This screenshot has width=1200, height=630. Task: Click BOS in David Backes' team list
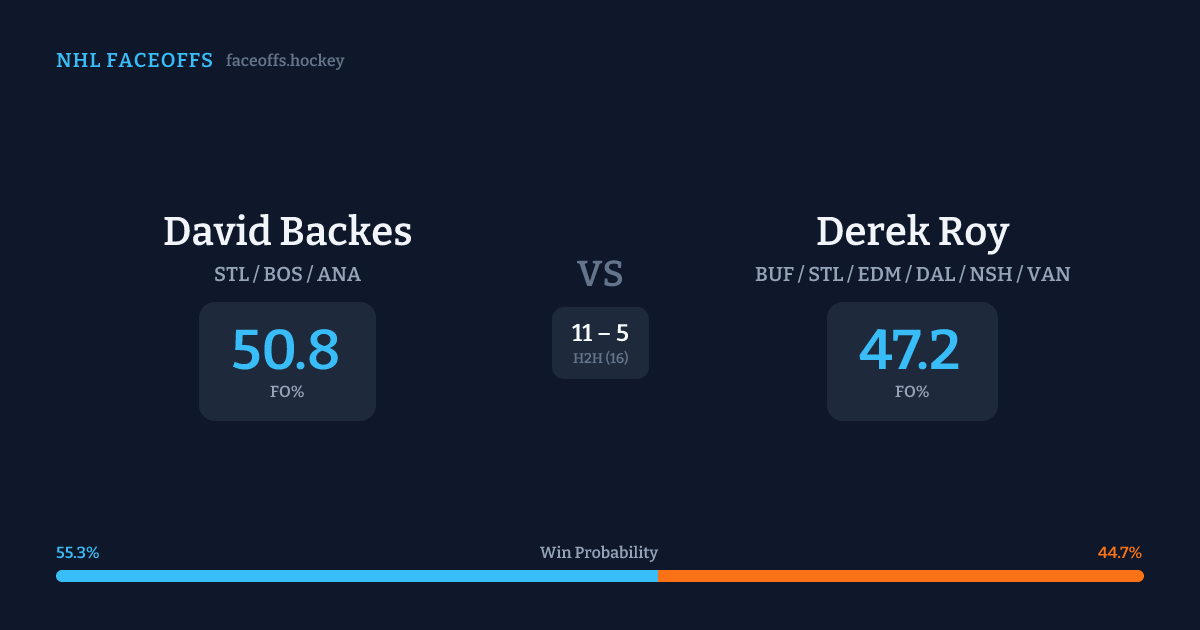point(285,274)
